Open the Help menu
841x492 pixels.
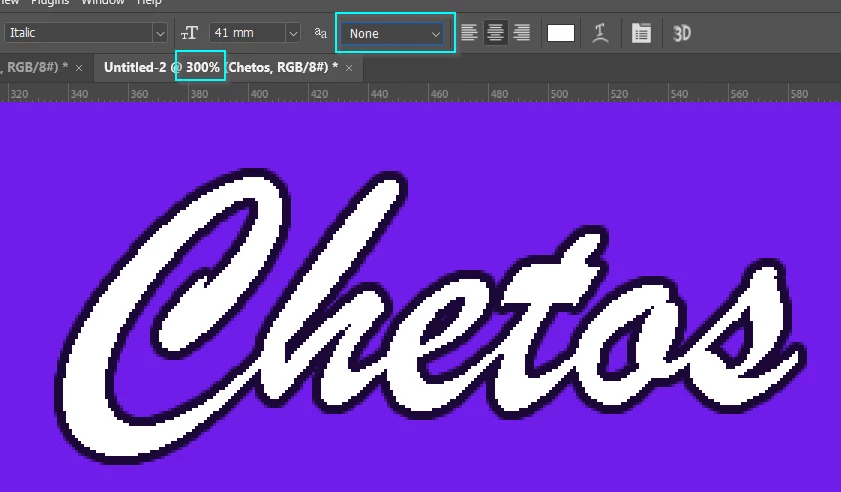click(x=149, y=2)
